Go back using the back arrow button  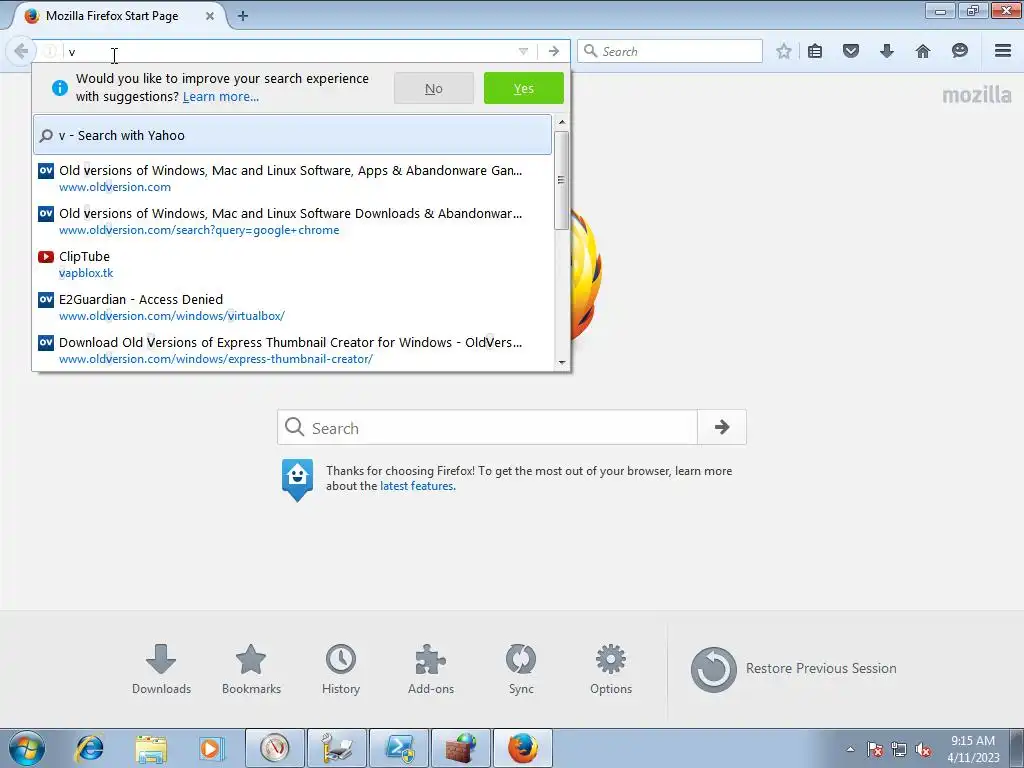coord(21,51)
